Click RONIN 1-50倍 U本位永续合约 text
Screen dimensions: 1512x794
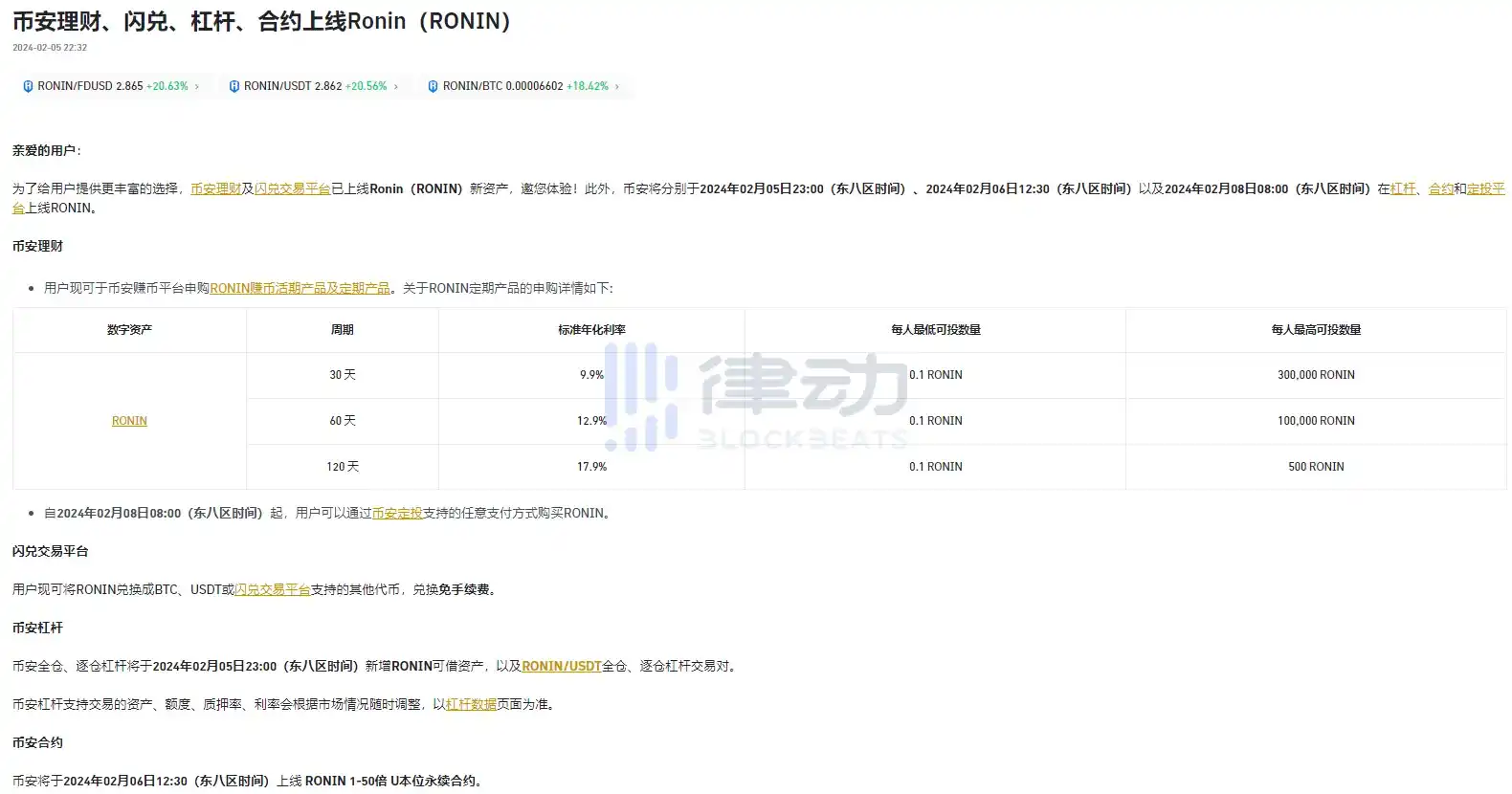click(x=392, y=782)
